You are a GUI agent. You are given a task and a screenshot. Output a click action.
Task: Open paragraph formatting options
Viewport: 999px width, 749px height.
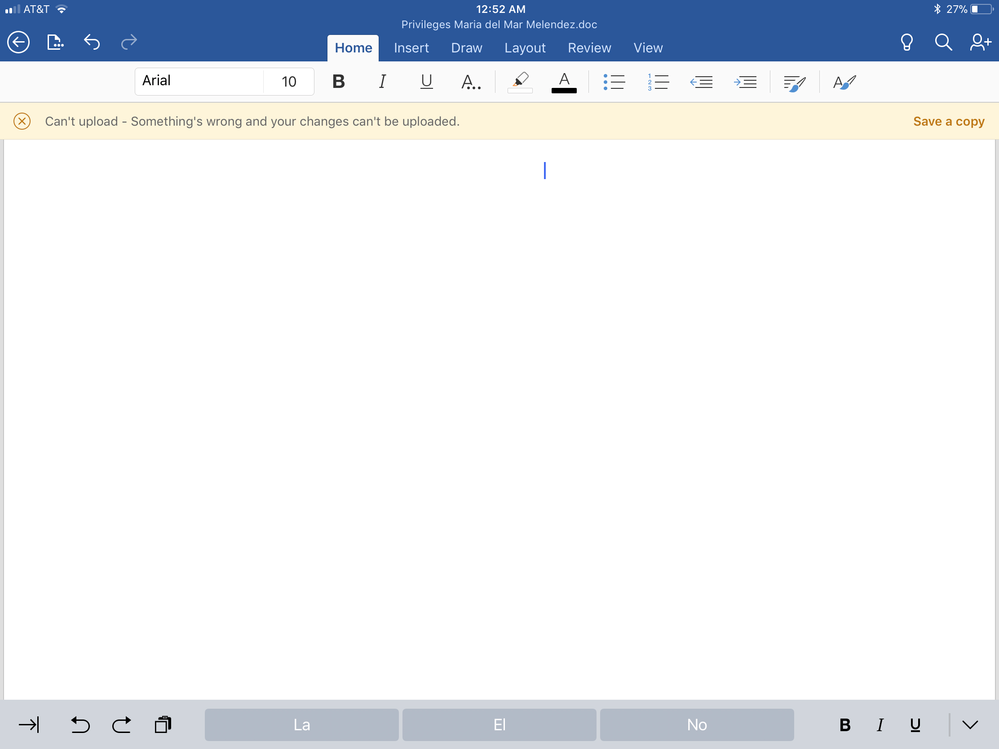794,83
